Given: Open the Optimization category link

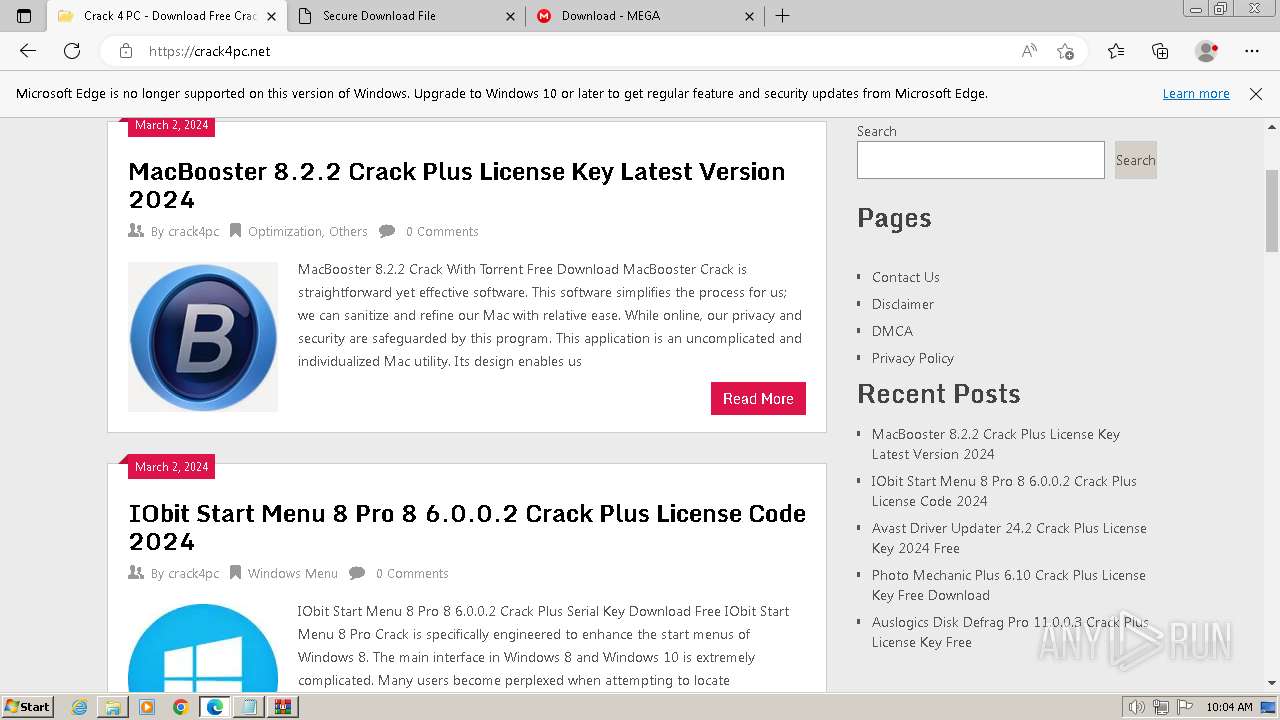Looking at the screenshot, I should pos(285,231).
